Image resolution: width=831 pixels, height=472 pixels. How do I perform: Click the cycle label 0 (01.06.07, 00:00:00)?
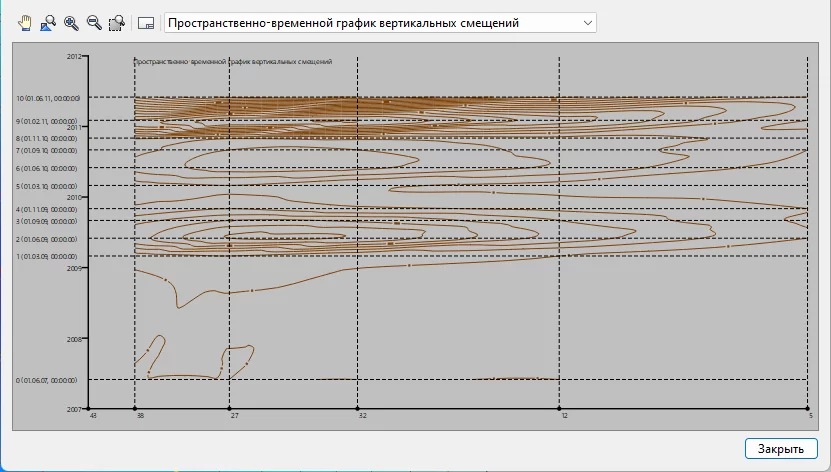(47, 380)
